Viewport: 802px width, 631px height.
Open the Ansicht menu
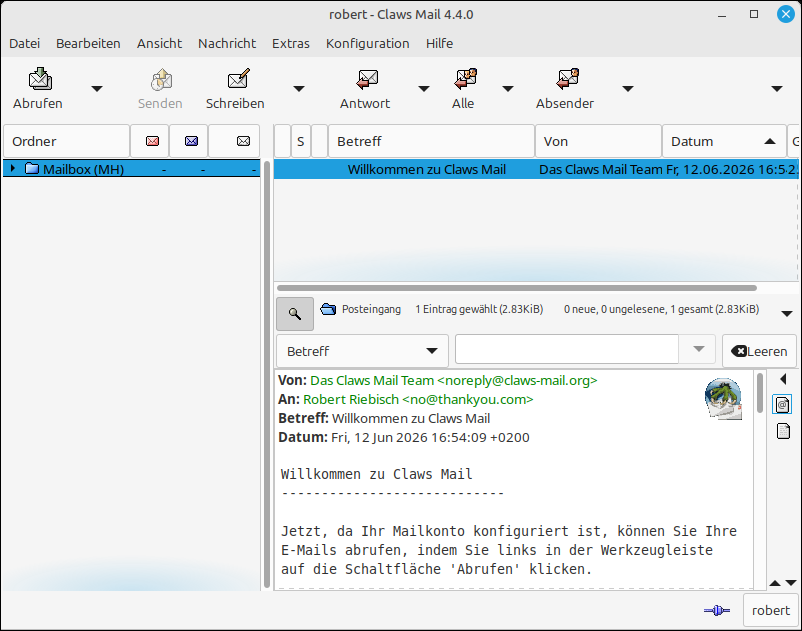(x=159, y=43)
